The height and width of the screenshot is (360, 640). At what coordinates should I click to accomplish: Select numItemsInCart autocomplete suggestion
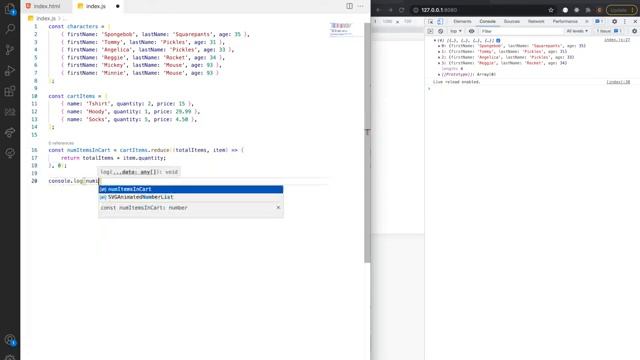coord(191,189)
